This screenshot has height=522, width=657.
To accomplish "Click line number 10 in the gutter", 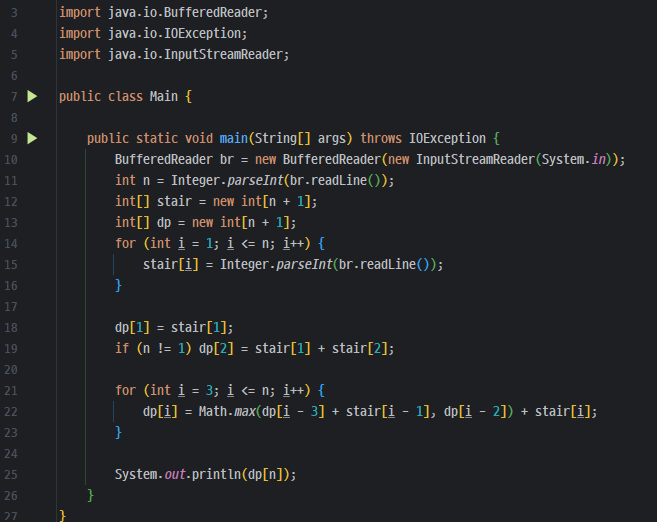I will pyautogui.click(x=11, y=160).
